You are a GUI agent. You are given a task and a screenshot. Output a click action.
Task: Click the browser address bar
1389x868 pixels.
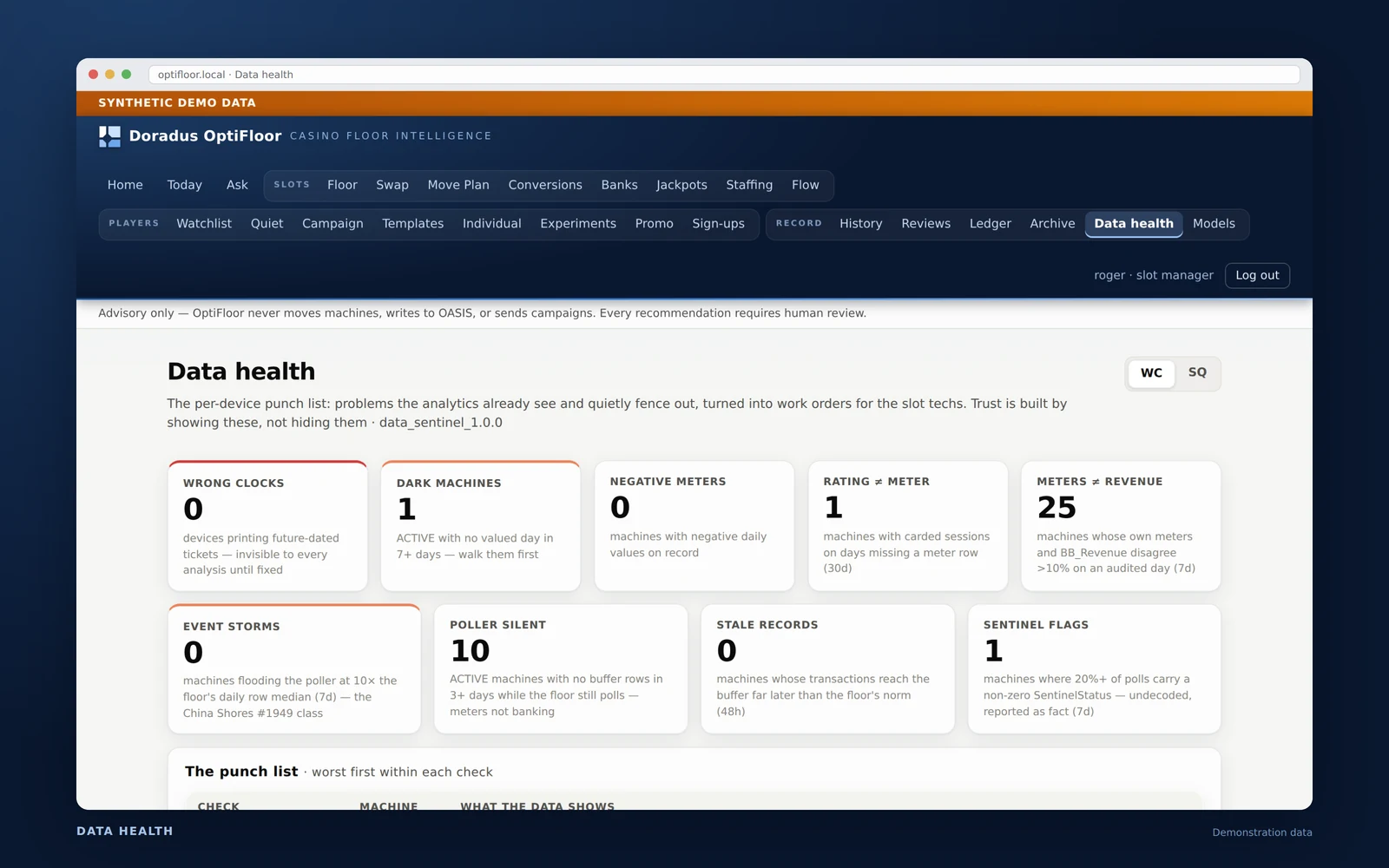(x=724, y=75)
